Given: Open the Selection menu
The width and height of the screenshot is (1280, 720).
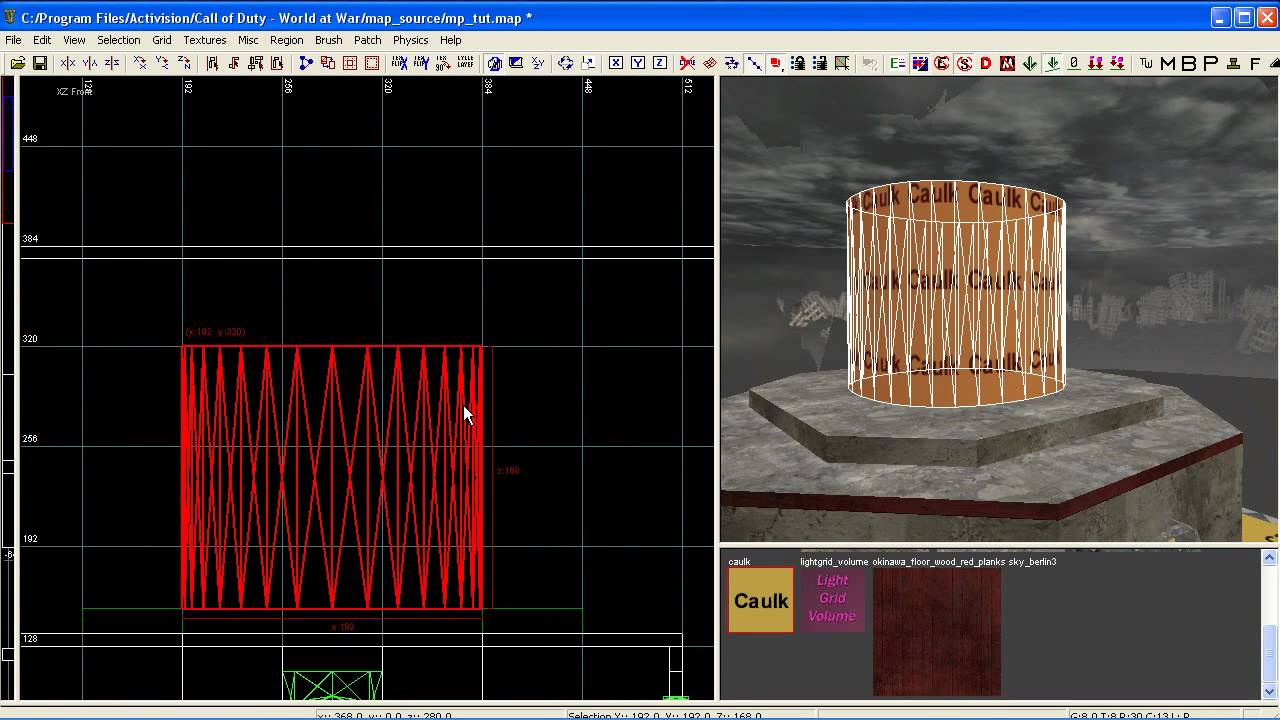Looking at the screenshot, I should coord(118,40).
